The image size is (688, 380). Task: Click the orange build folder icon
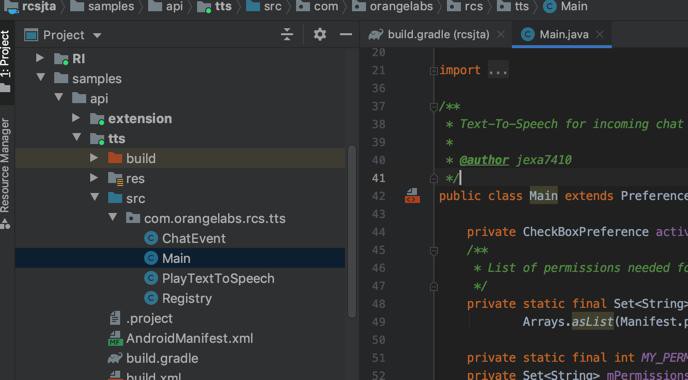115,158
